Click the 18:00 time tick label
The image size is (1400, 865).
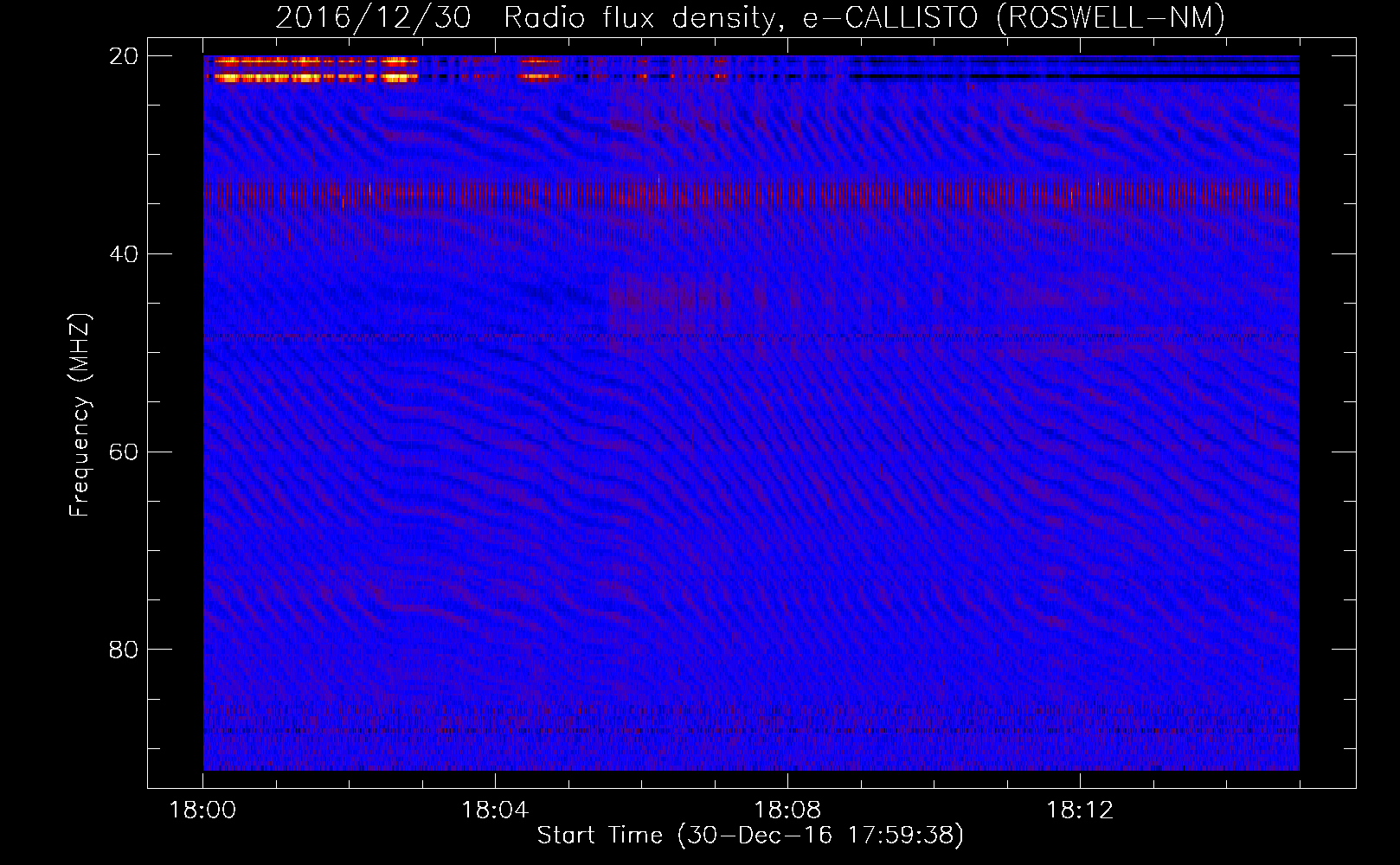click(x=202, y=811)
